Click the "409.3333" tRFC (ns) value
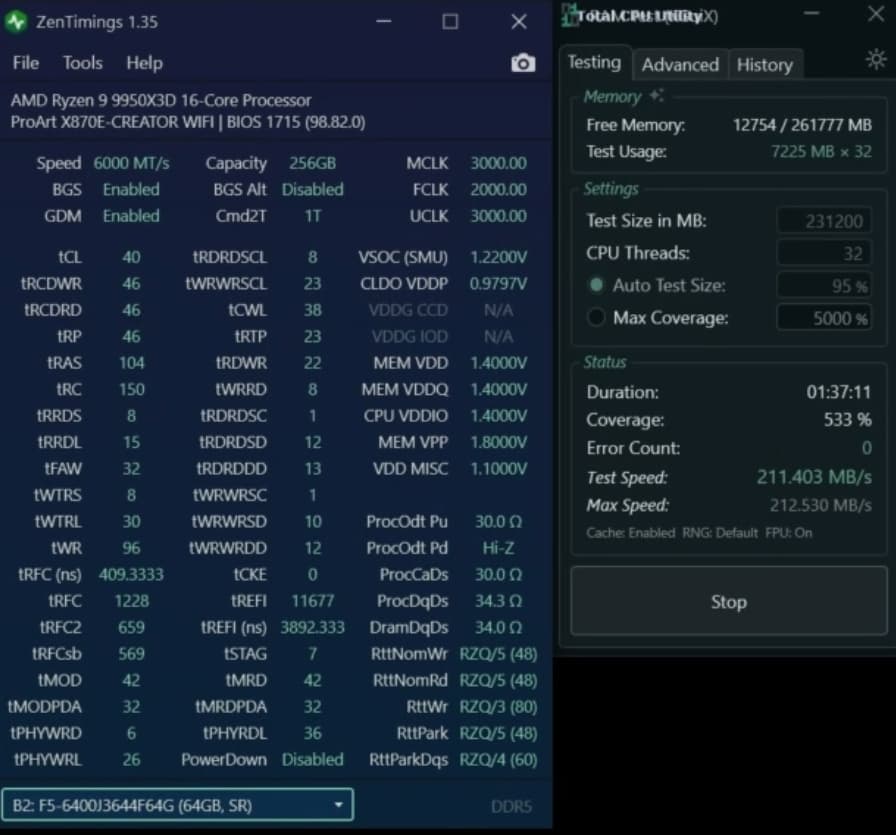This screenshot has width=896, height=835. [131, 574]
